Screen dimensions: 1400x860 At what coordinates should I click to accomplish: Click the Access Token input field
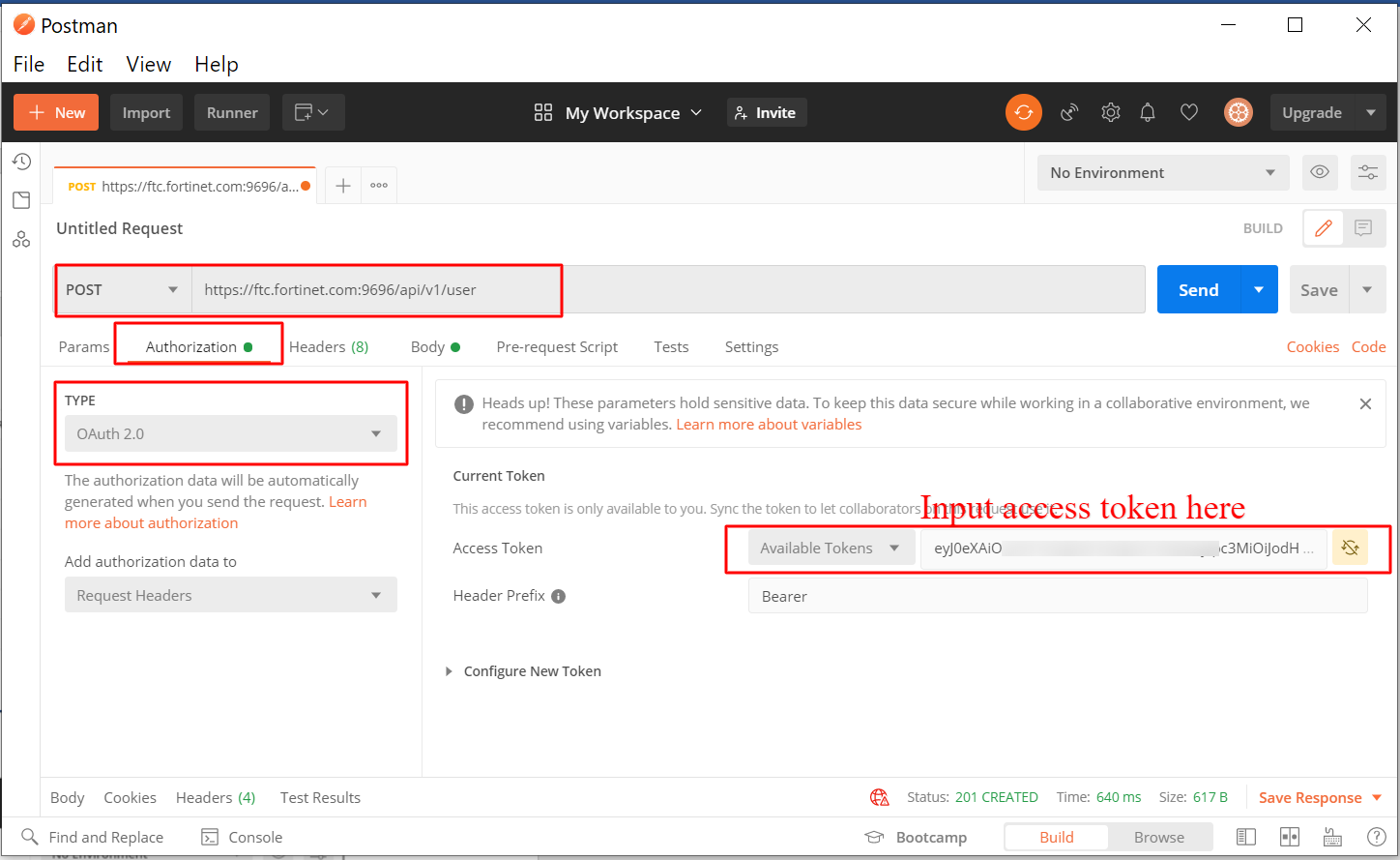click(1123, 548)
